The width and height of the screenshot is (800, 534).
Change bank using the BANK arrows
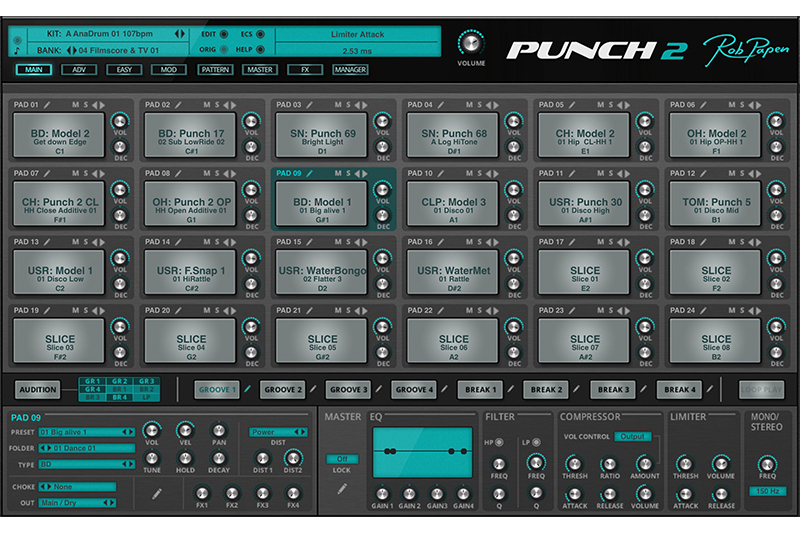point(72,50)
